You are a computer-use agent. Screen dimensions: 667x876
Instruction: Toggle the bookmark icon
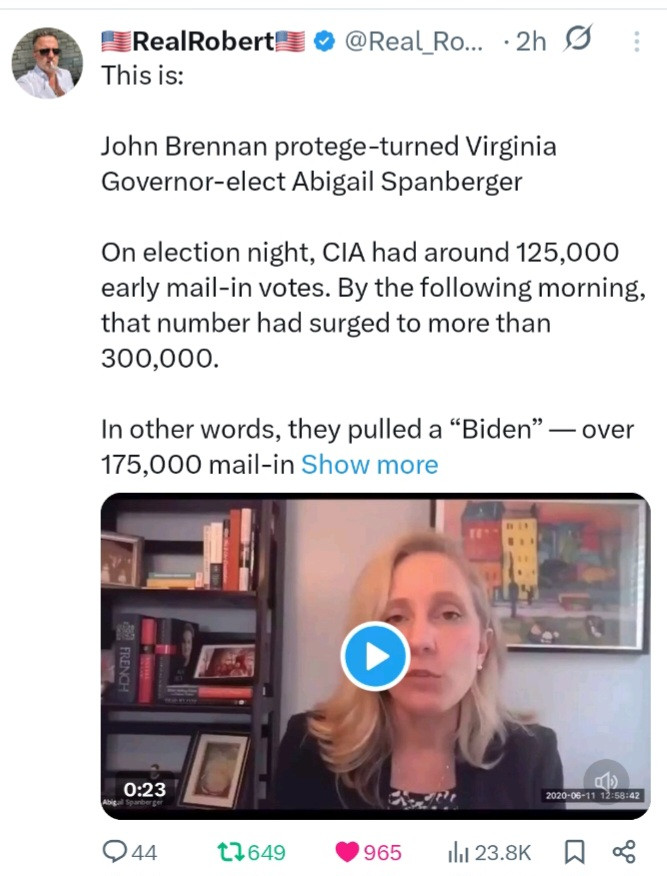coord(575,852)
